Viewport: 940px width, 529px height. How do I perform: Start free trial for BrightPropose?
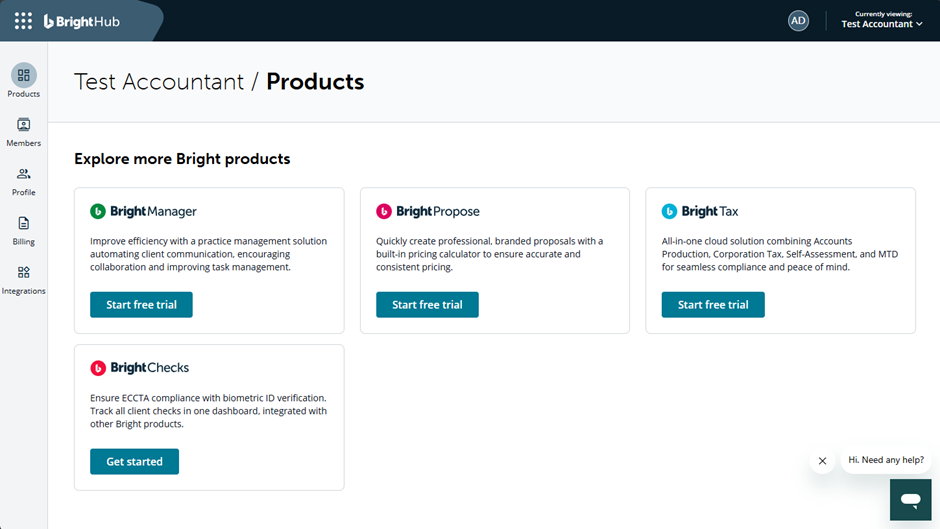point(427,305)
